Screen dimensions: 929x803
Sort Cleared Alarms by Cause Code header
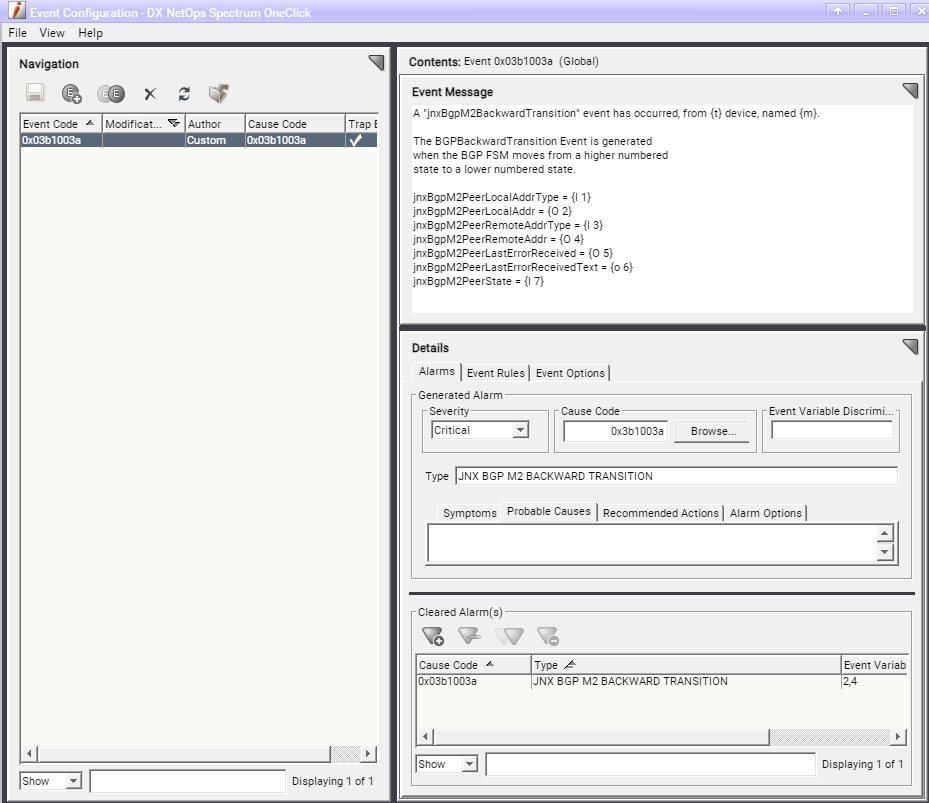(473, 664)
